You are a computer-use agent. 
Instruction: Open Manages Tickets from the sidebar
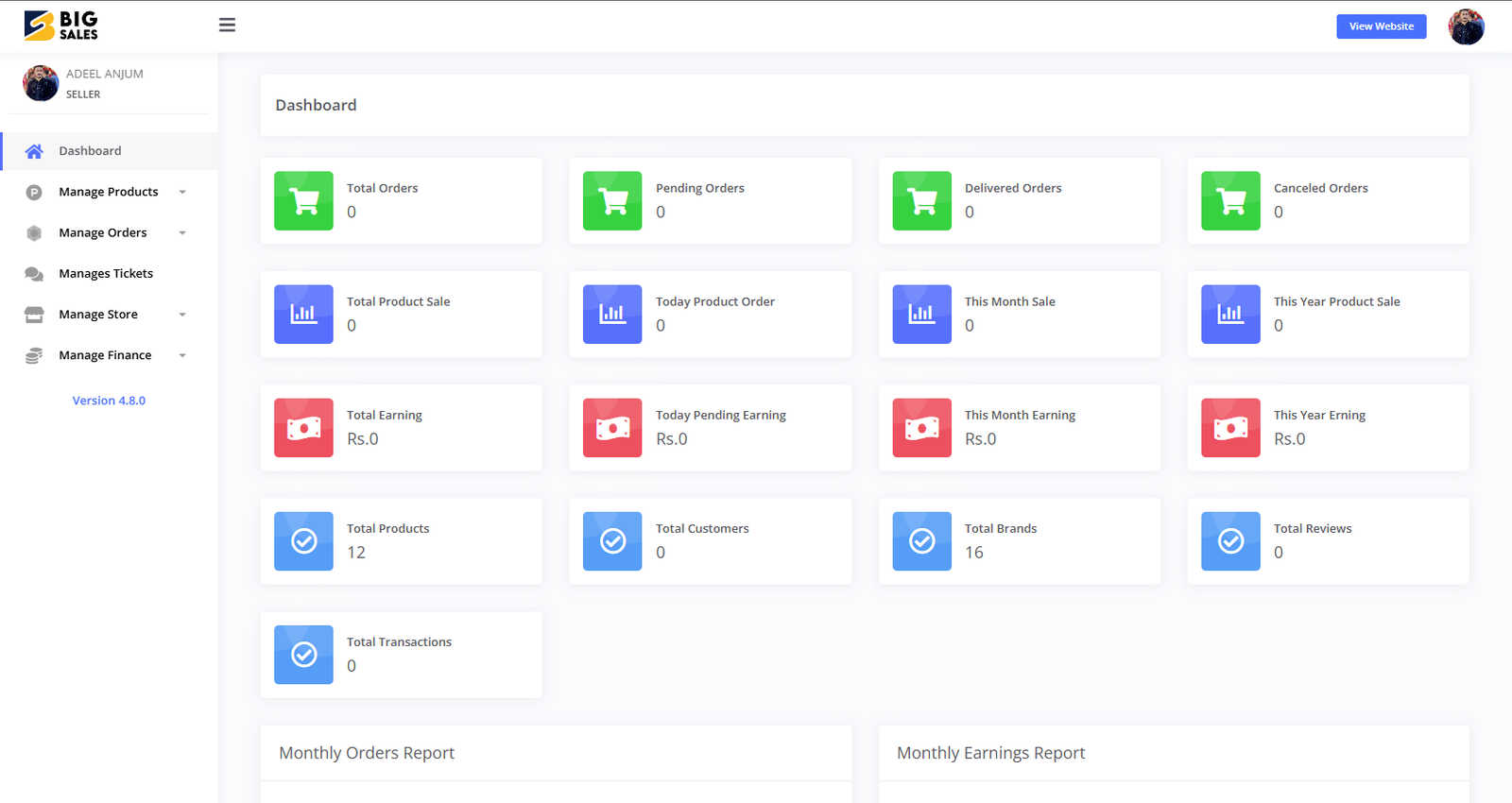pos(106,274)
